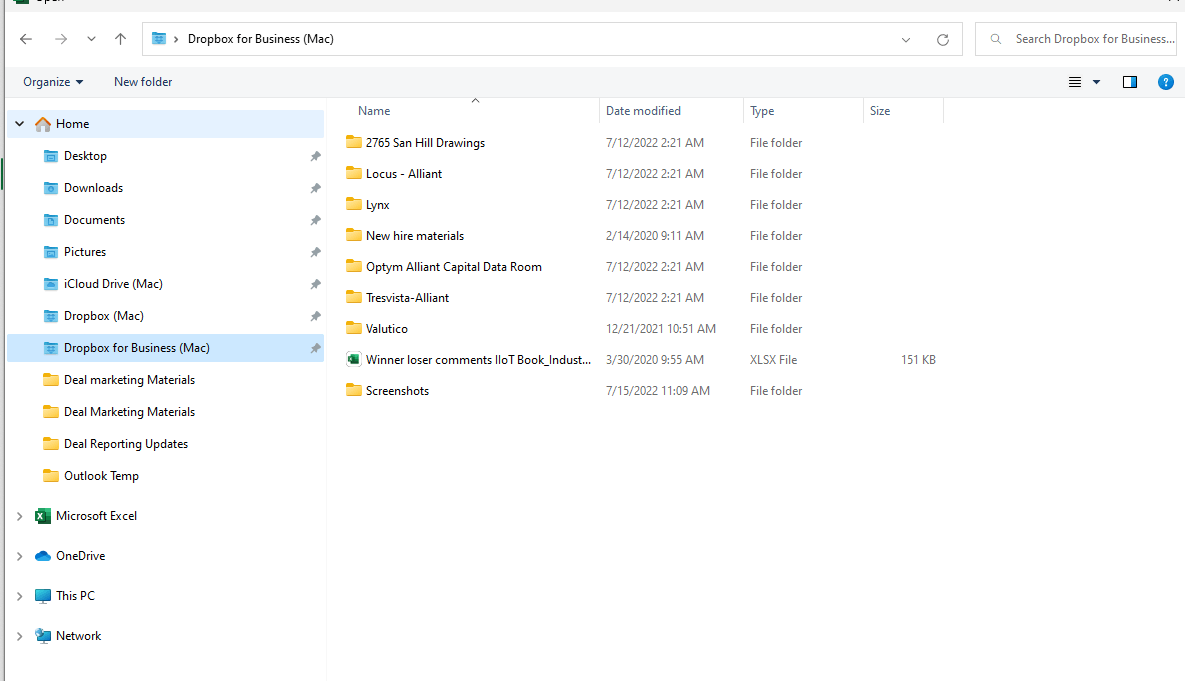Expand the This PC node
1185x681 pixels.
point(20,596)
